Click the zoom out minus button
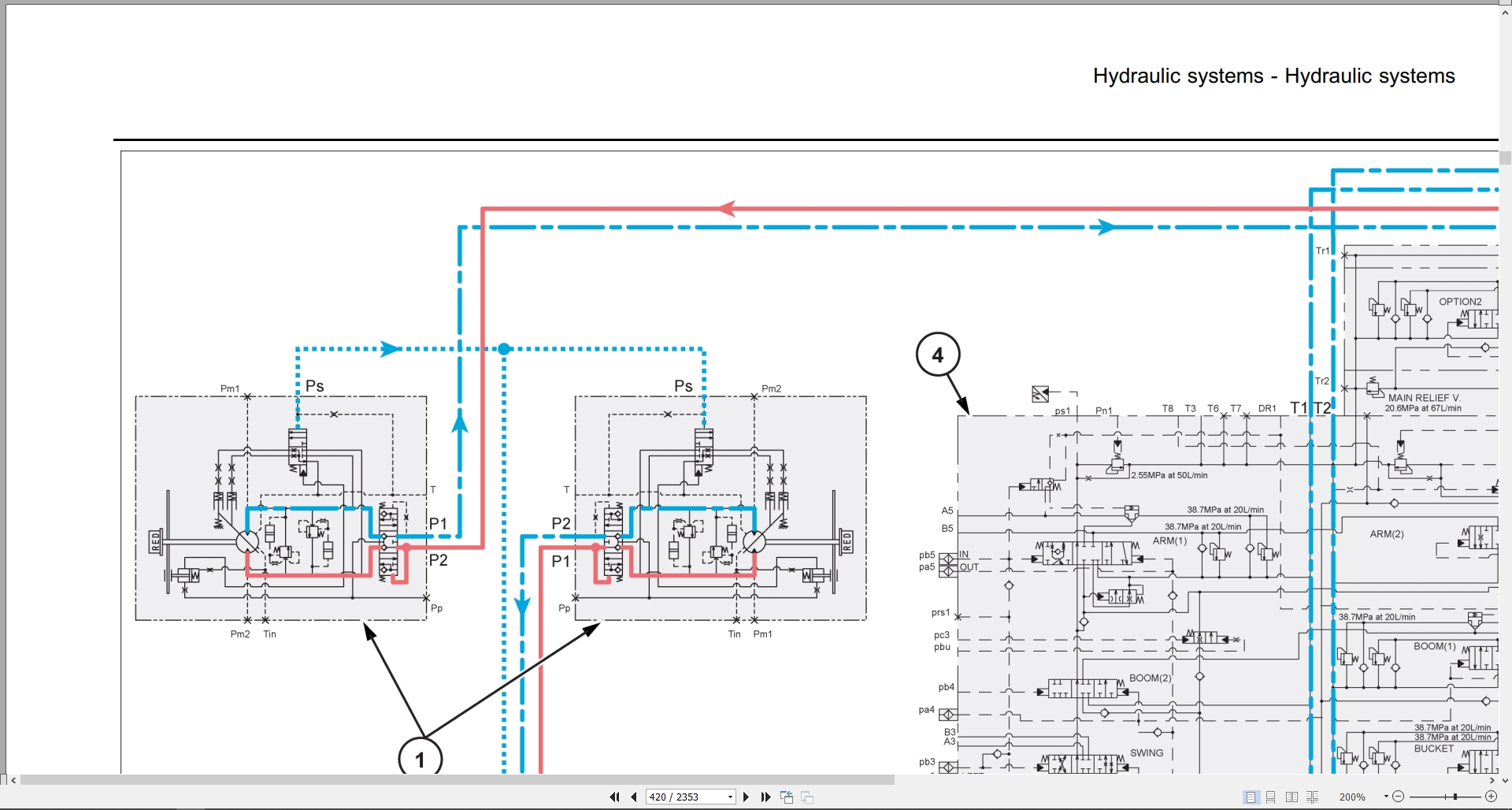This screenshot has height=810, width=1512. (x=1399, y=797)
